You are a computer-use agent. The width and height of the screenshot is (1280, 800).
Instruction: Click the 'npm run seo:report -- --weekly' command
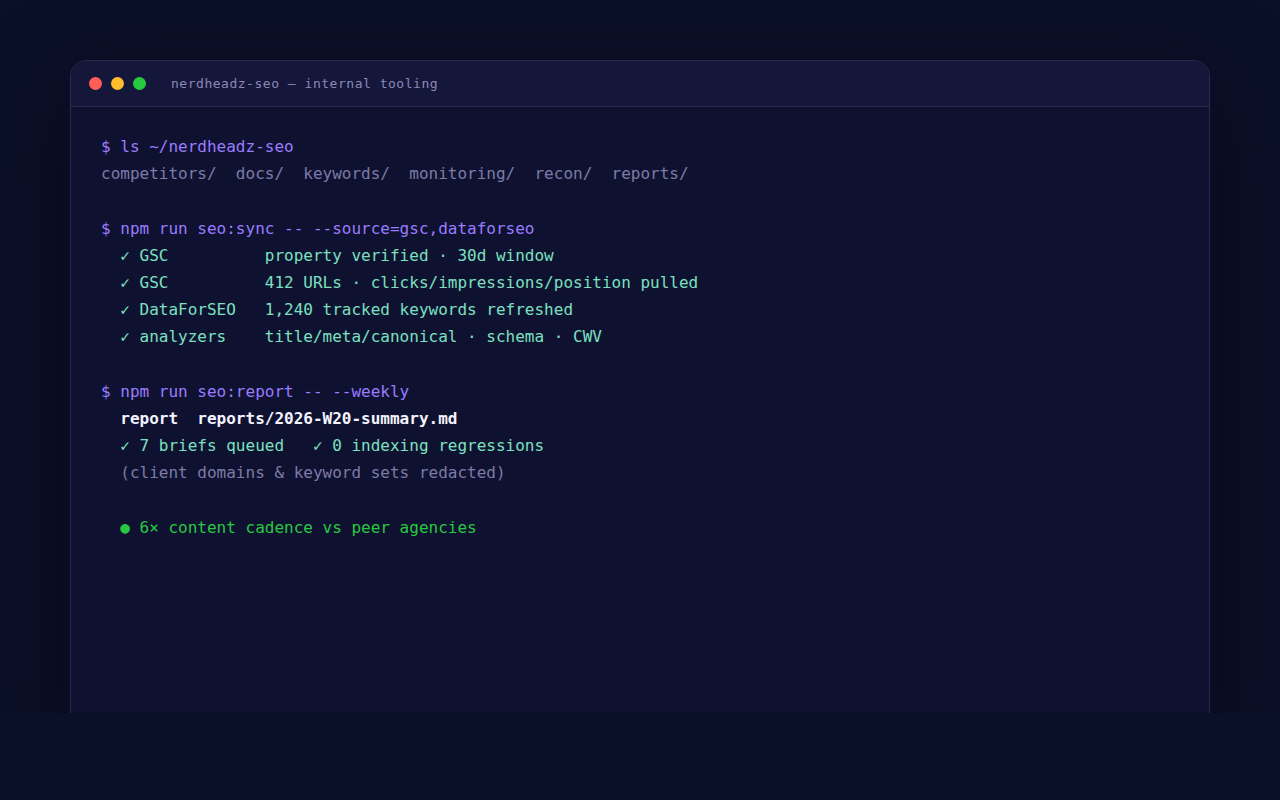(x=255, y=392)
